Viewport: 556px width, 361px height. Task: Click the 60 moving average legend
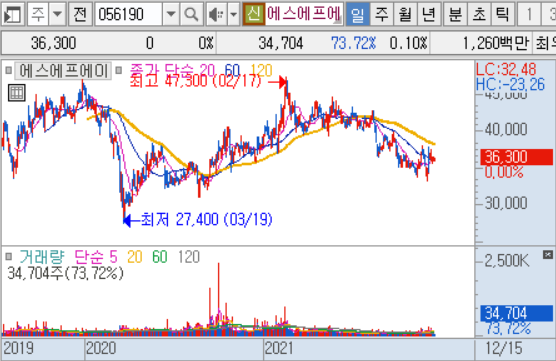[232, 71]
